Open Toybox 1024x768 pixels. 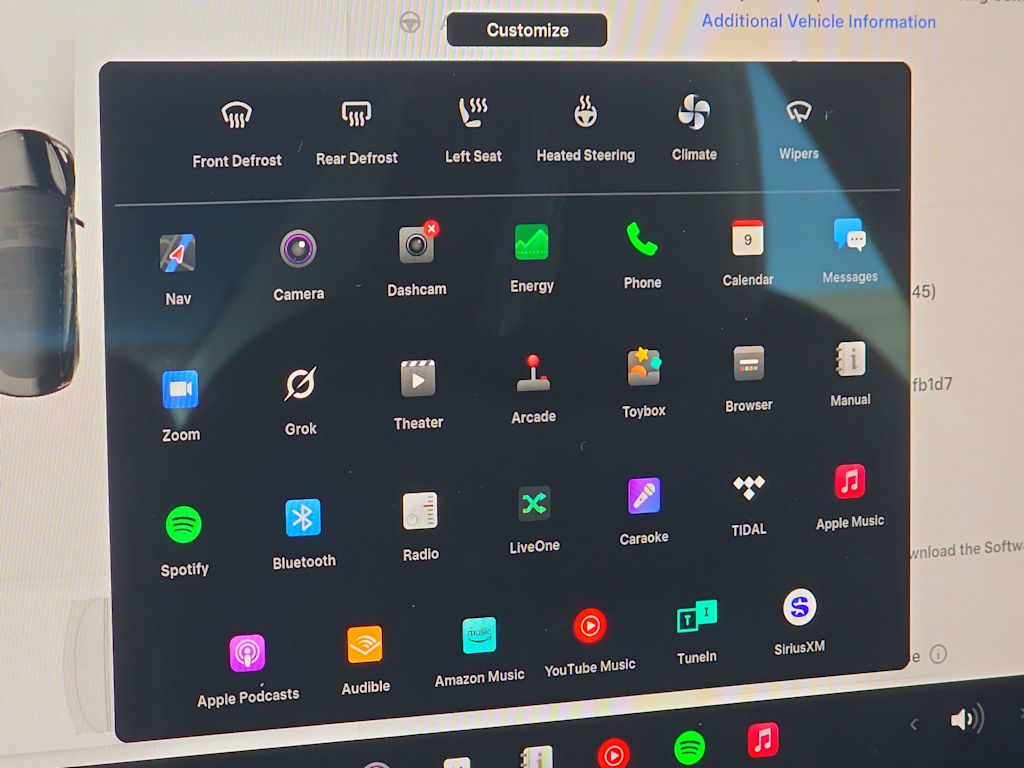point(644,368)
